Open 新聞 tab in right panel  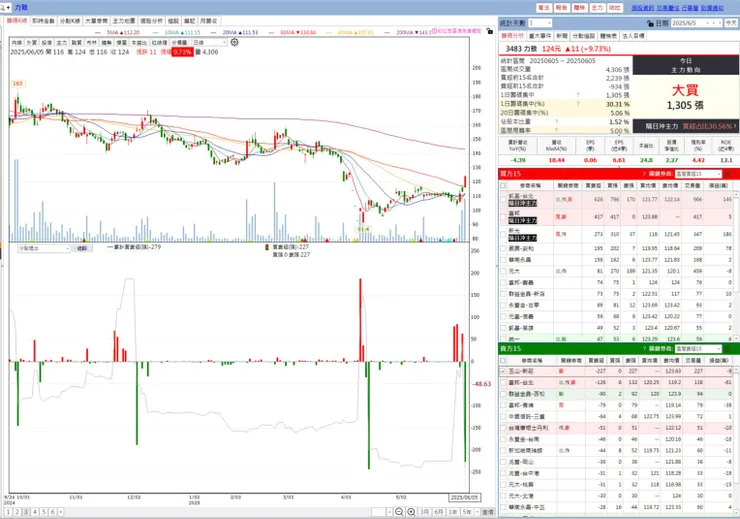click(562, 36)
